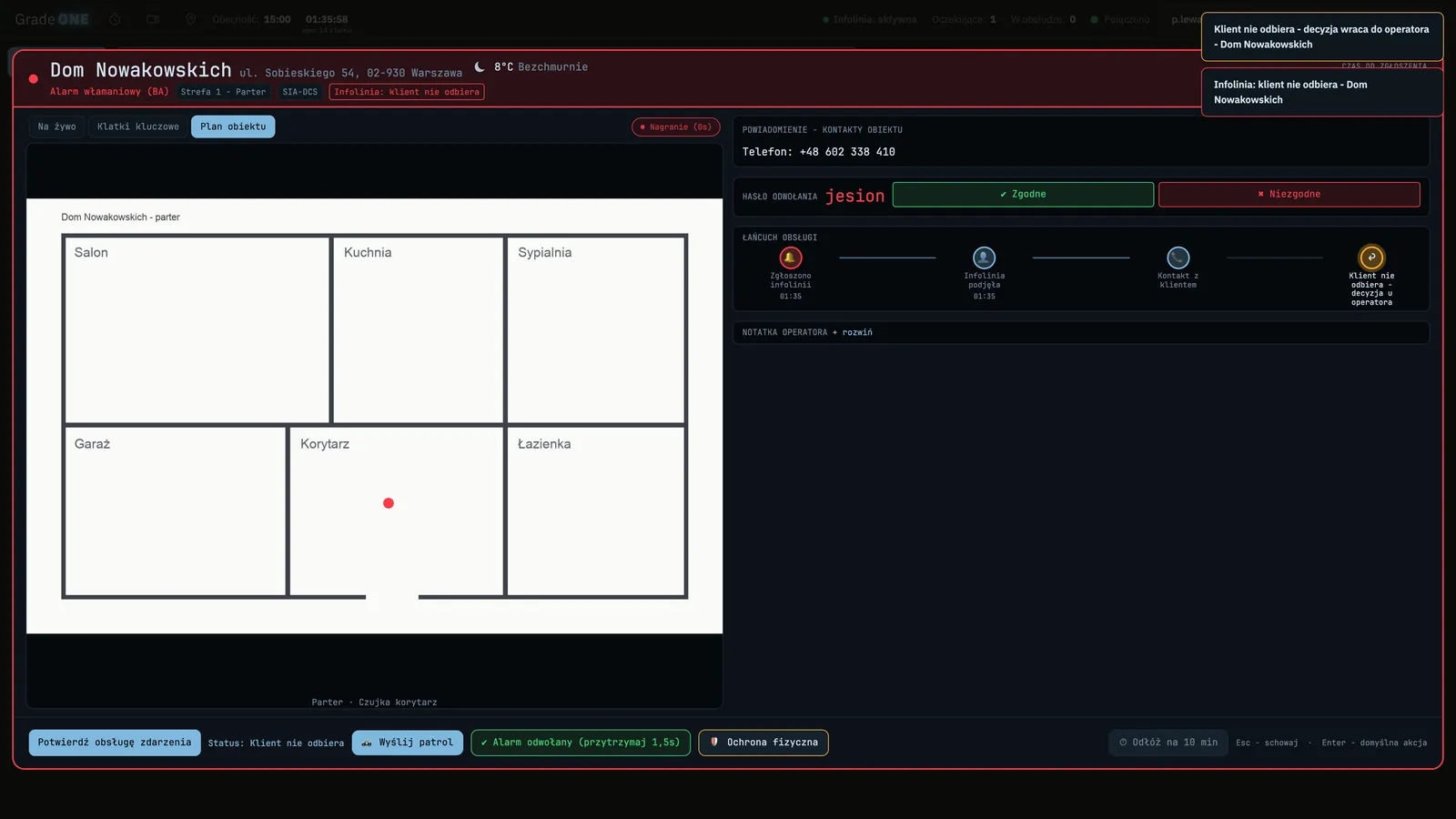The height and width of the screenshot is (819, 1456).
Task: Click the Infolinia: aktywna status in top bar
Action: click(870, 19)
